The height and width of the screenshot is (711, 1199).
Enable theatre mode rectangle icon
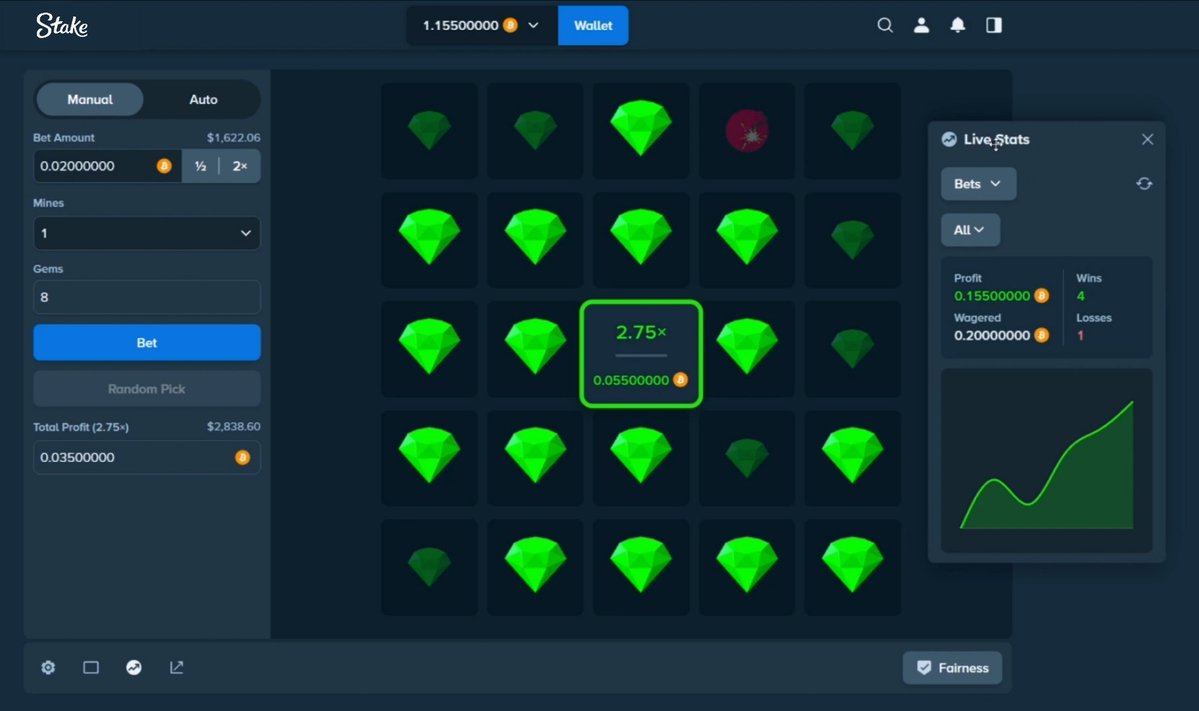click(x=91, y=667)
